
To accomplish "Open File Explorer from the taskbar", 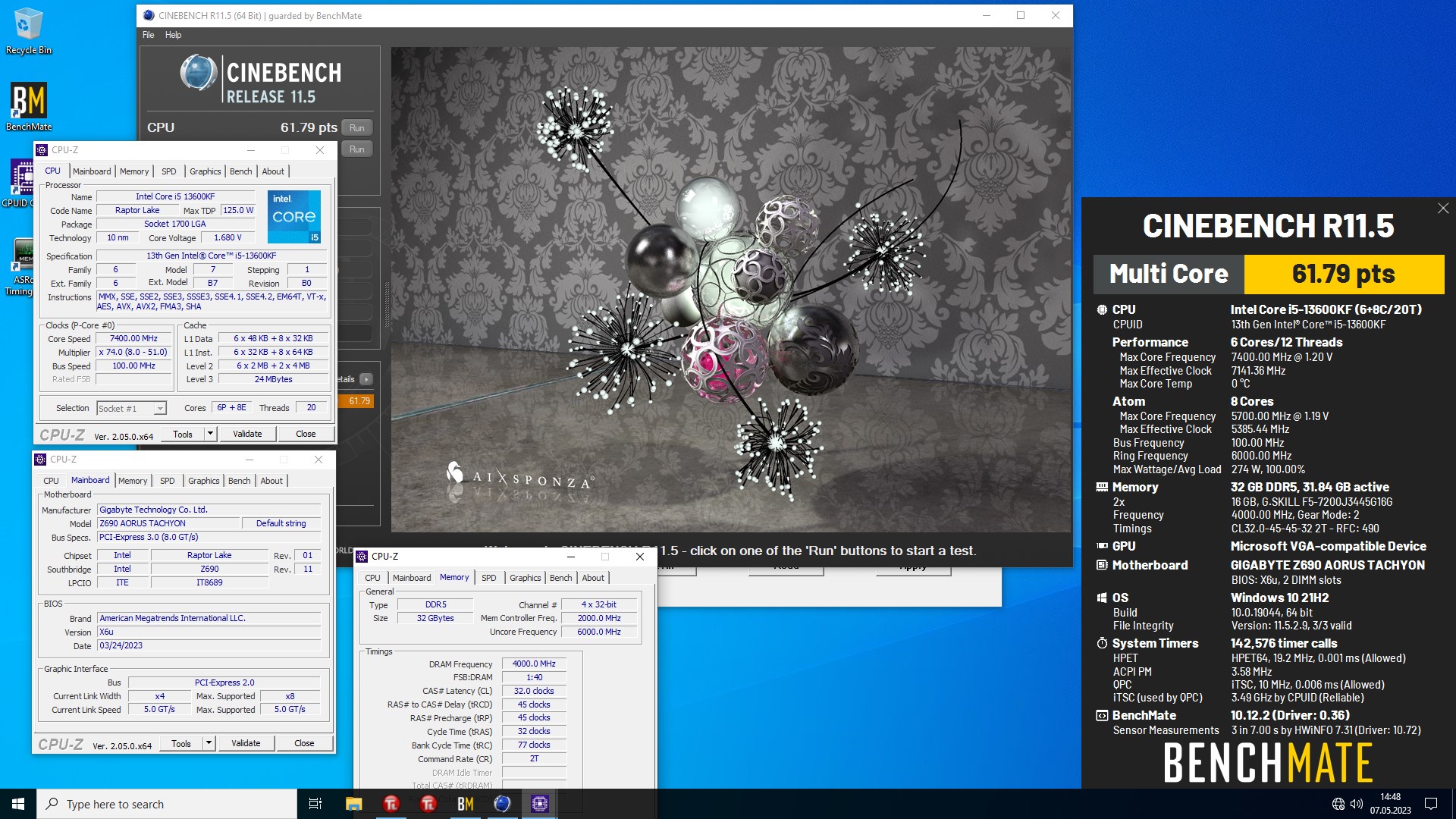I will (353, 804).
